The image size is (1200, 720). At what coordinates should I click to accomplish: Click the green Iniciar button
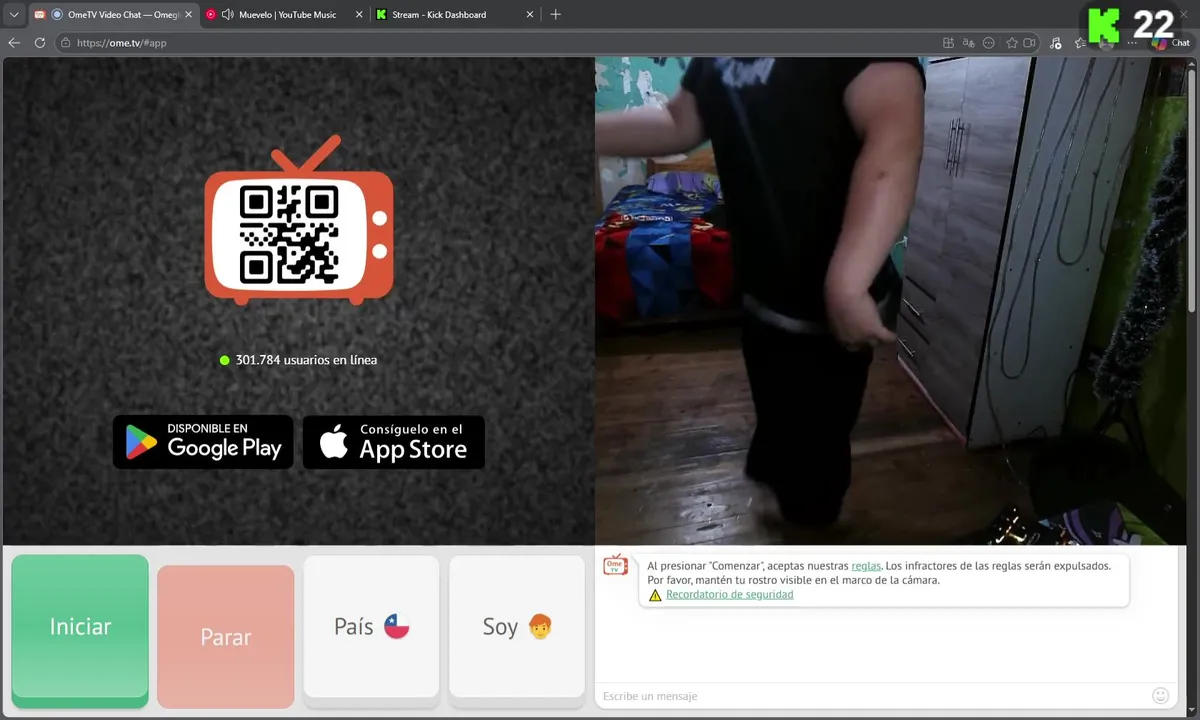(x=80, y=630)
